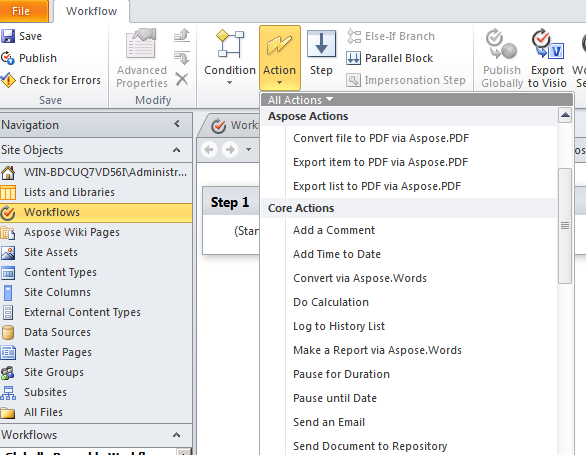Click the Impersonation Step icon
Screen dimensions: 586x455
tap(353, 80)
